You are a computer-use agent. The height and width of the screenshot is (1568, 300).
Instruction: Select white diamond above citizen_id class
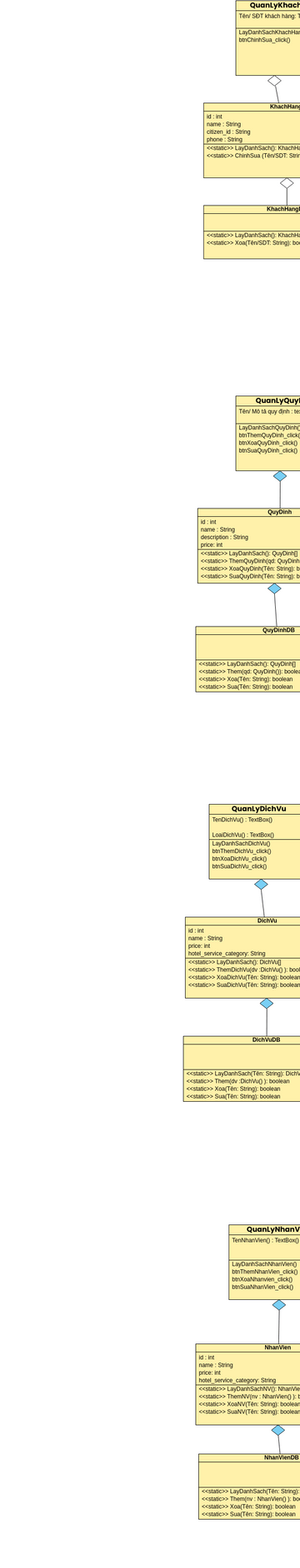(x=274, y=81)
